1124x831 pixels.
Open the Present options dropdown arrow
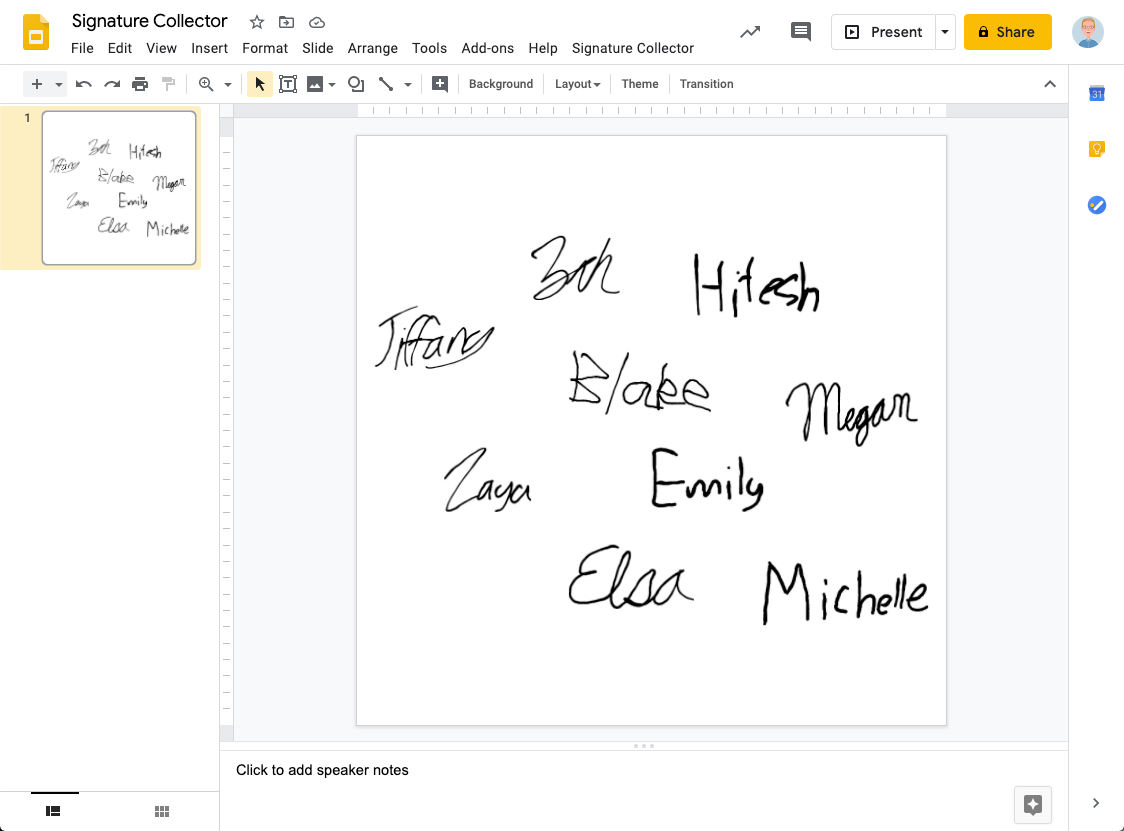[945, 32]
